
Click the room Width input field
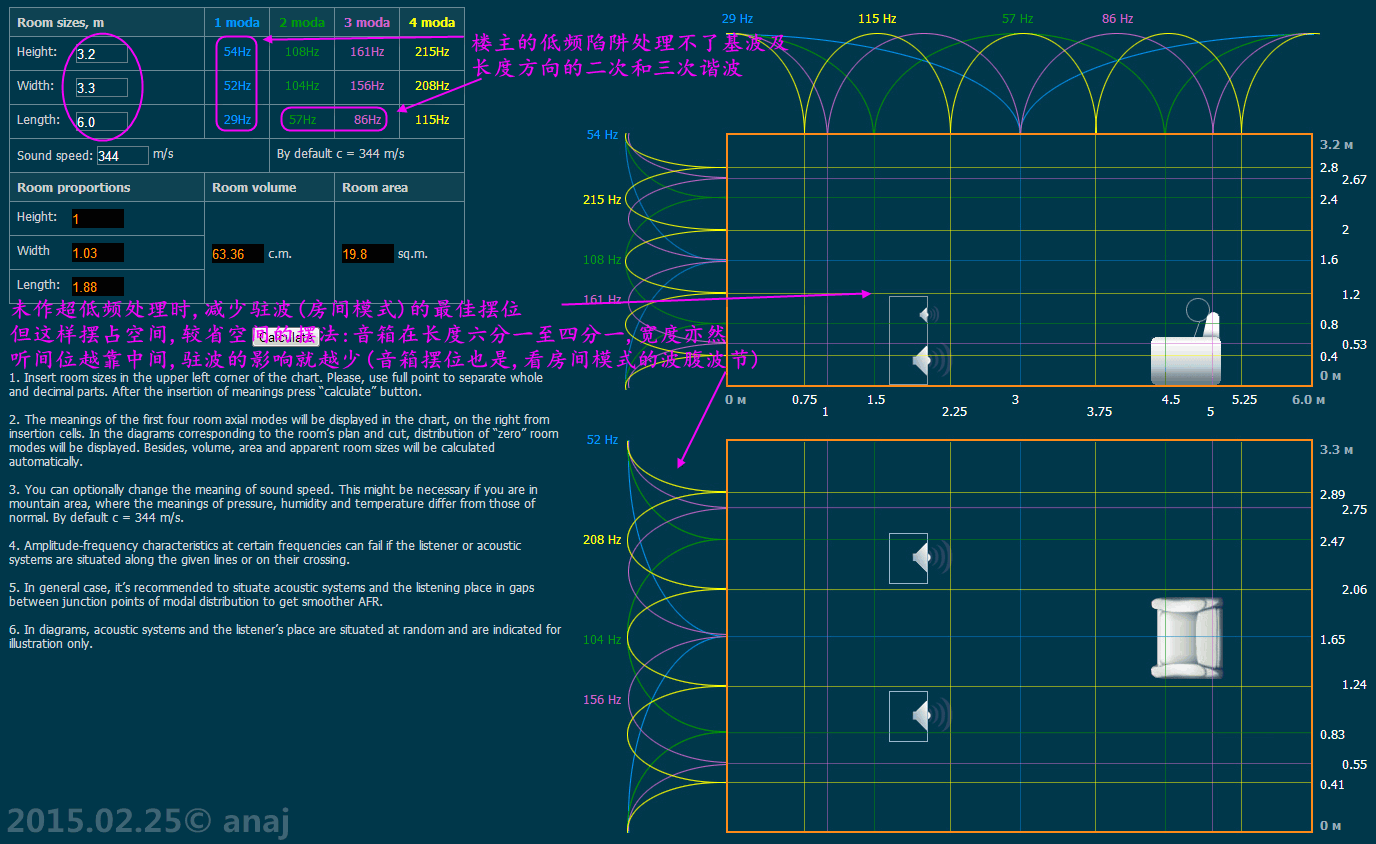pyautogui.click(x=101, y=88)
